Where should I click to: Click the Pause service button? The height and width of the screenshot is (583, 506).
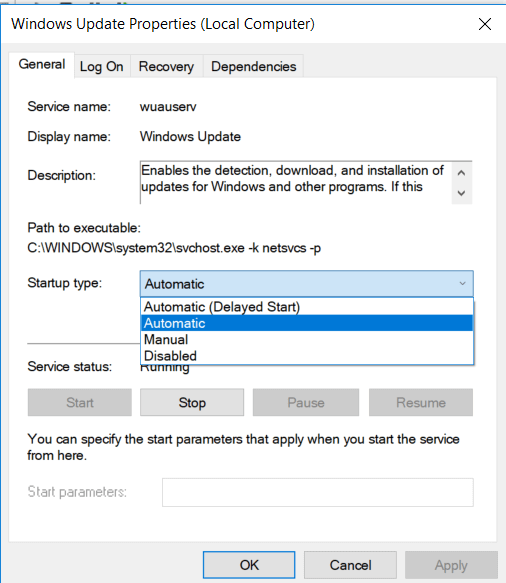click(306, 402)
